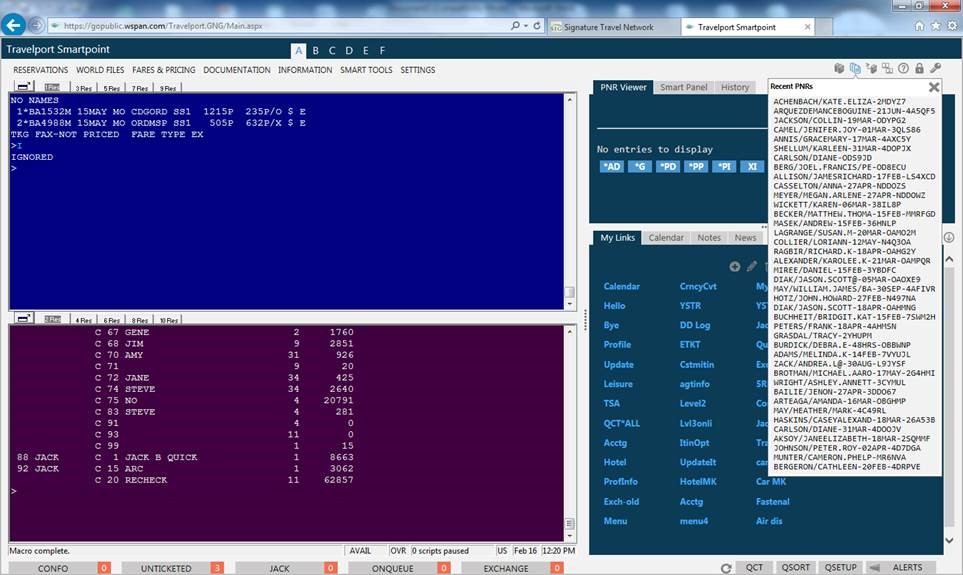Click the blue terminal window scrollbar down arrow

click(569, 304)
